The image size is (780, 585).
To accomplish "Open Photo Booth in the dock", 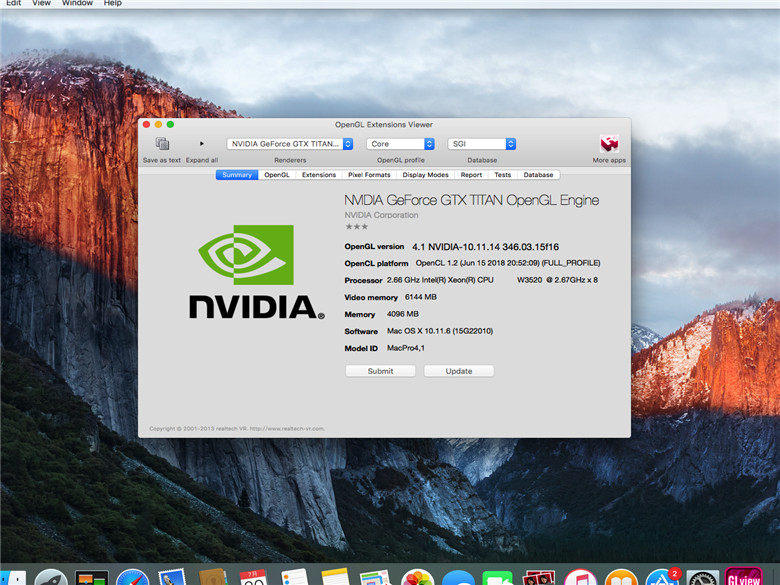I will [539, 578].
